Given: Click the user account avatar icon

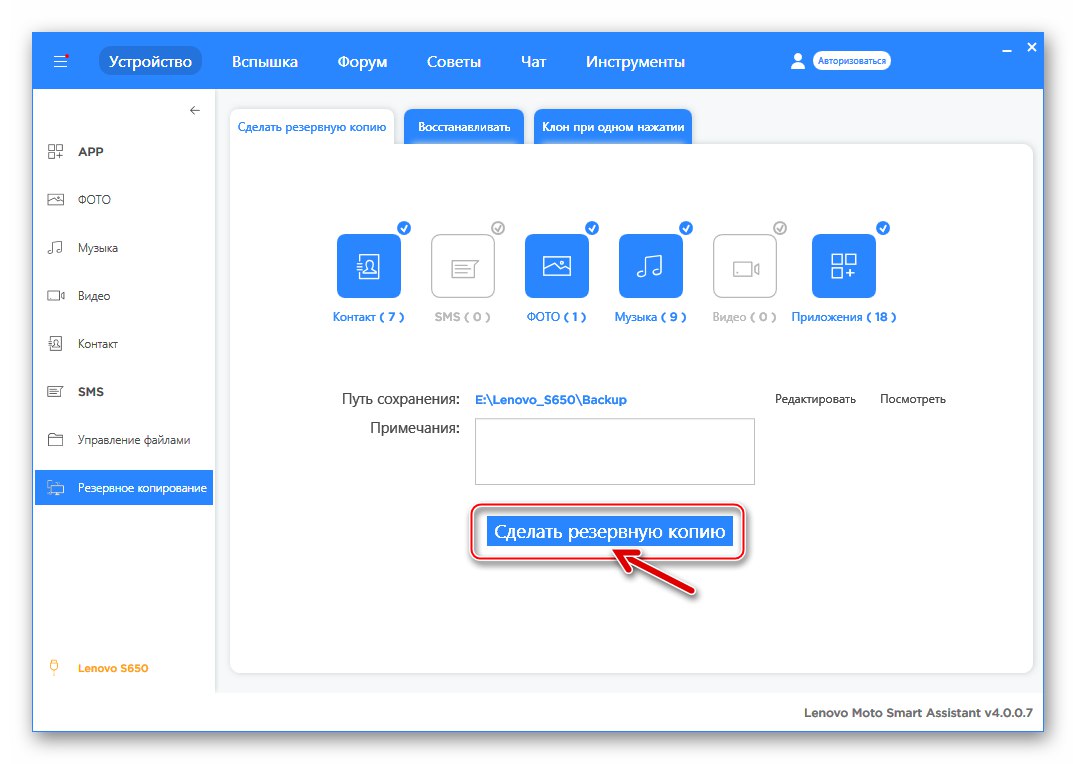Looking at the screenshot, I should 797,61.
